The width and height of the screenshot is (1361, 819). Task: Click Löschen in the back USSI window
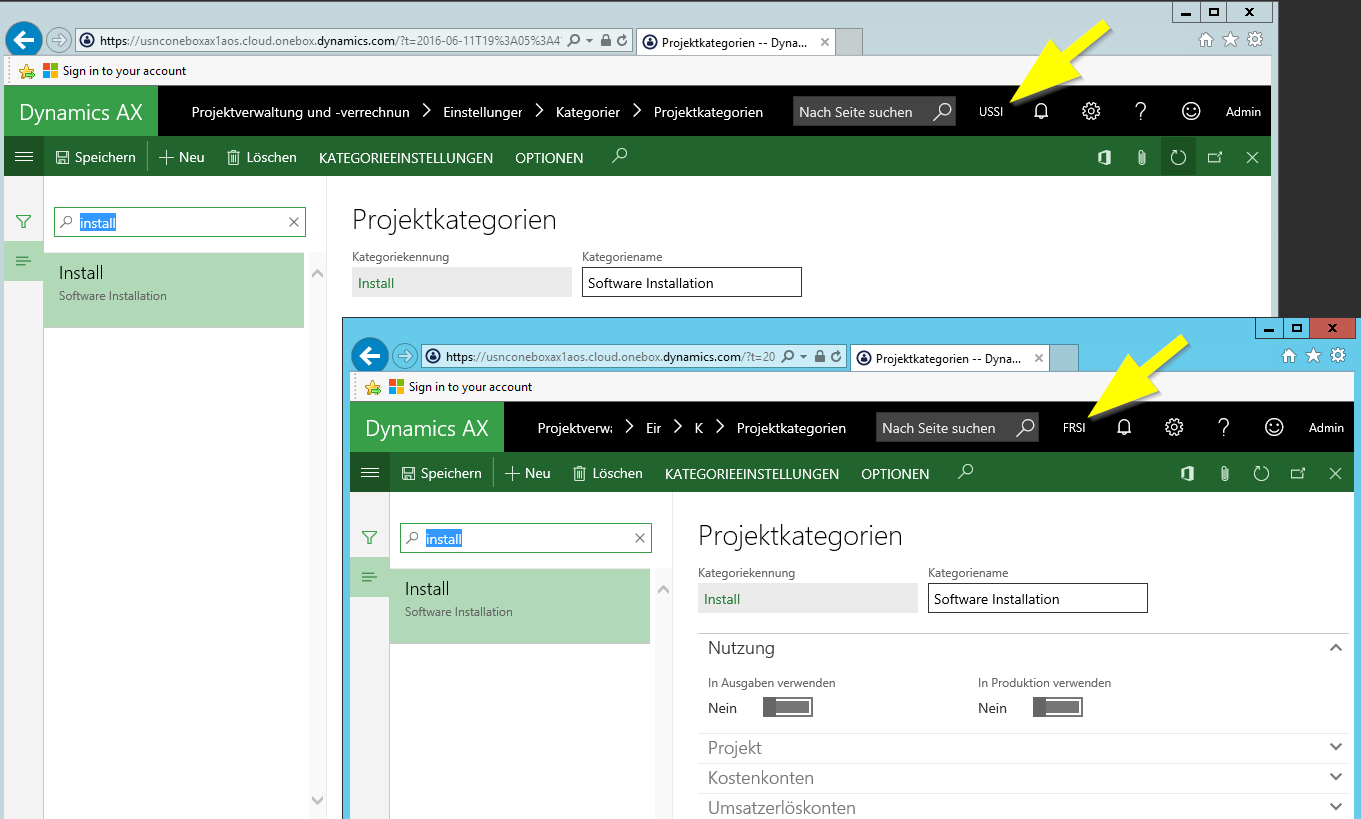[262, 158]
